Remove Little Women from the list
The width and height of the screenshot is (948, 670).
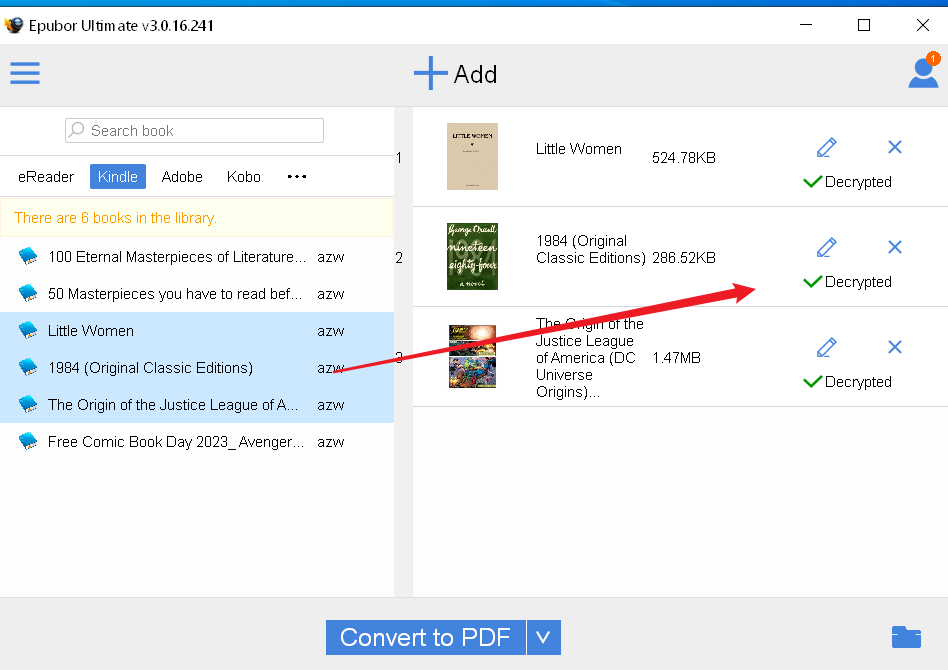tap(895, 147)
